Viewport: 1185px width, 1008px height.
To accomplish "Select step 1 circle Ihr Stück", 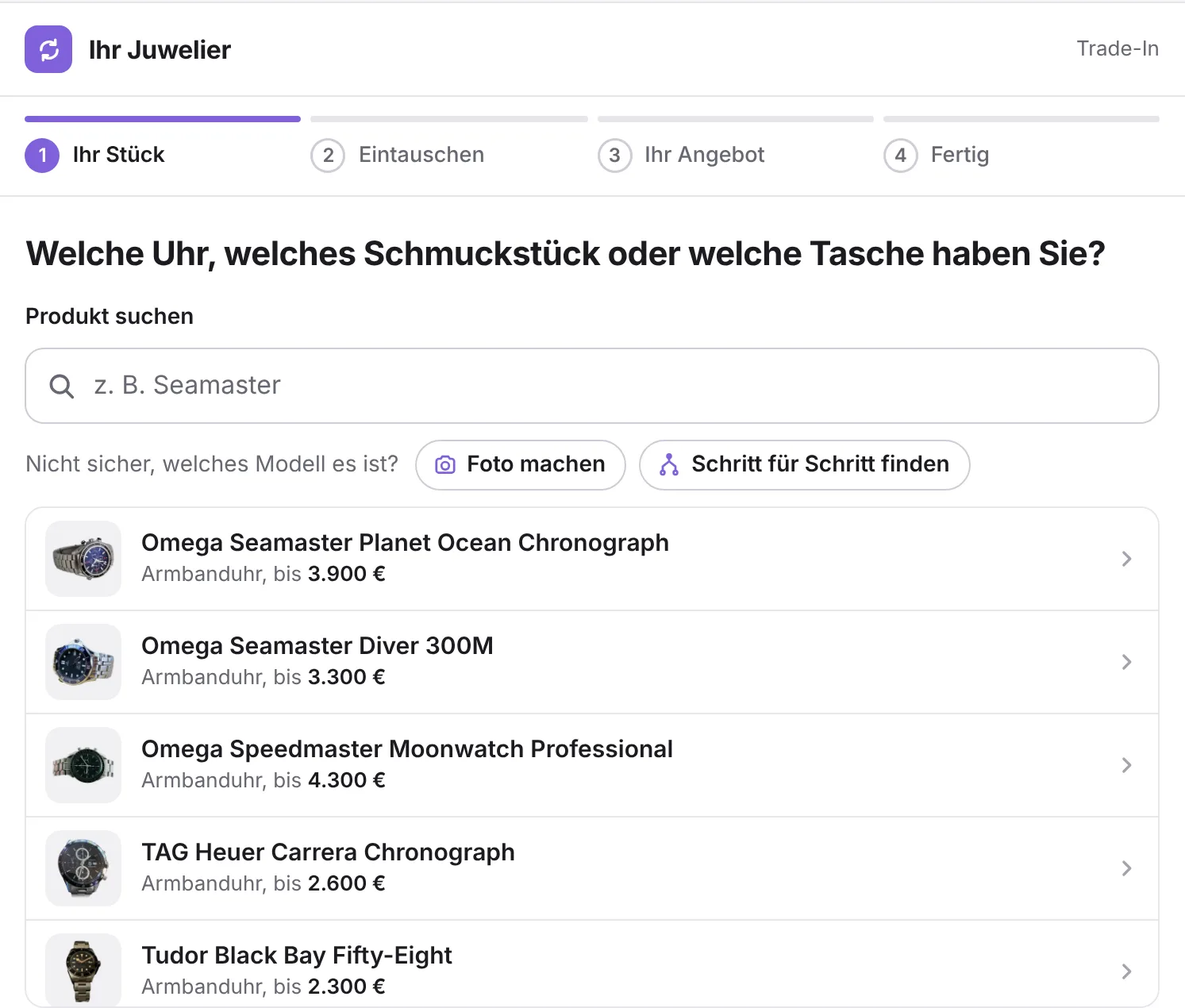I will click(42, 155).
